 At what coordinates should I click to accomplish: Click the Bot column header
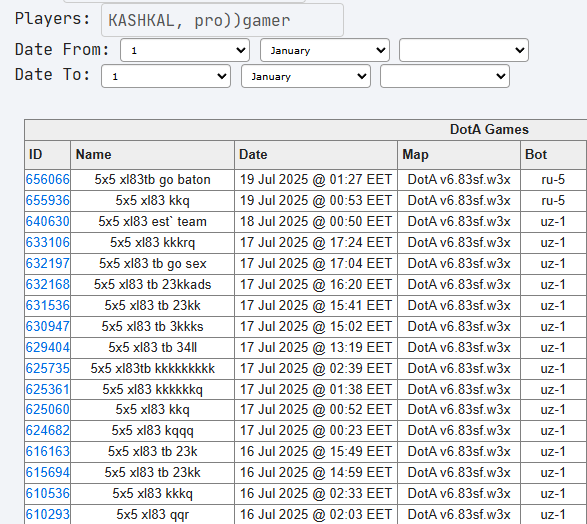coord(553,155)
